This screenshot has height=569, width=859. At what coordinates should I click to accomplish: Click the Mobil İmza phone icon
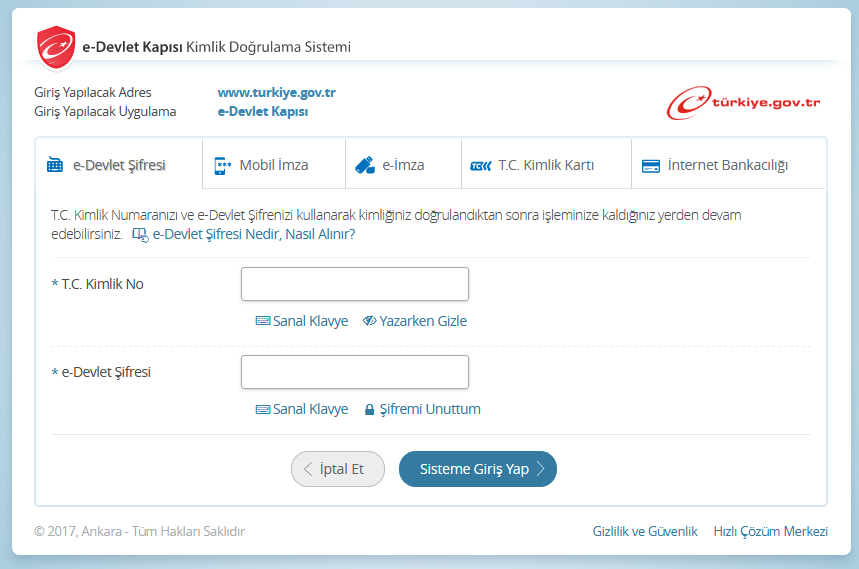(x=222, y=166)
